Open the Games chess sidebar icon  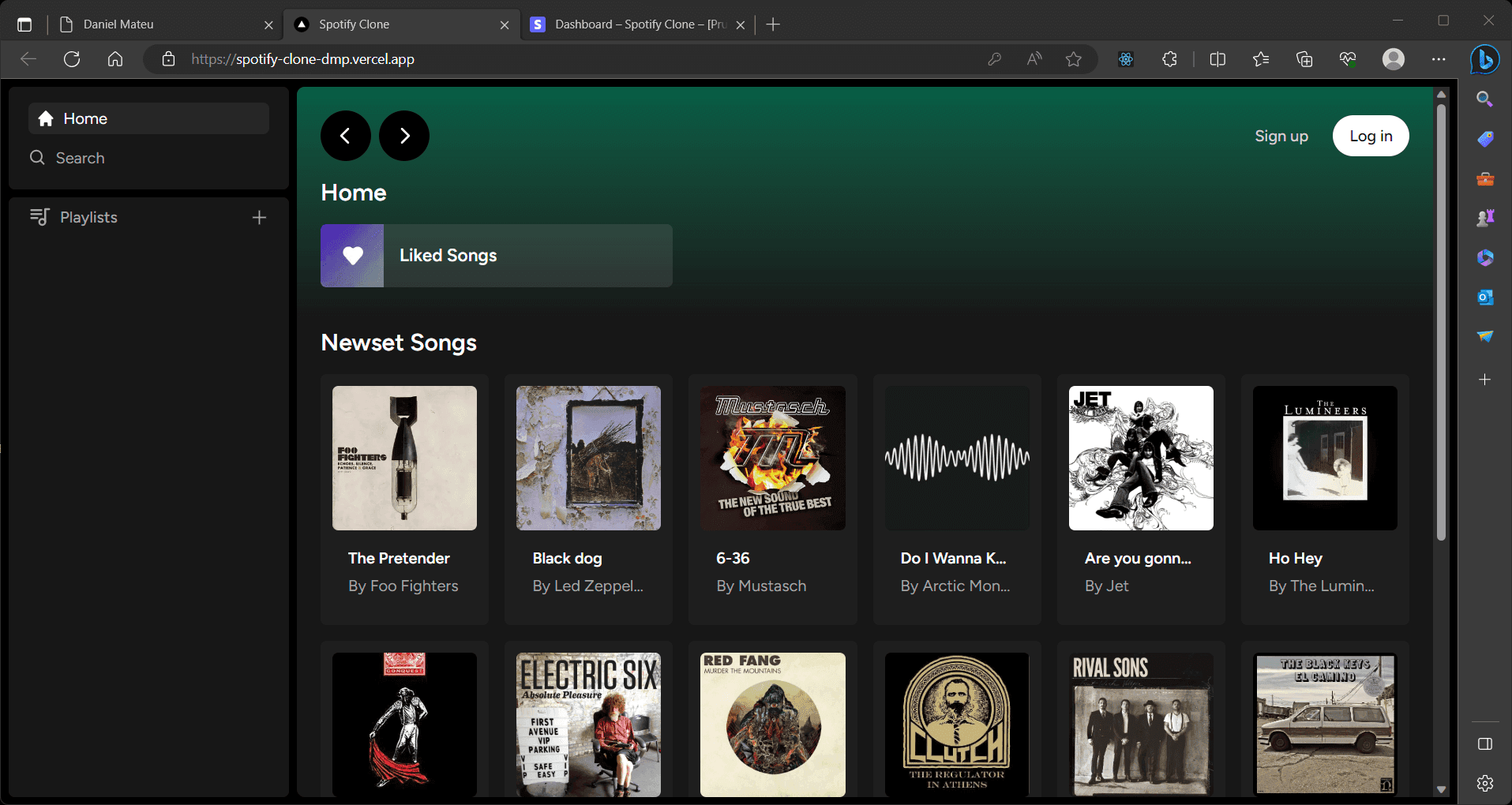click(1485, 218)
